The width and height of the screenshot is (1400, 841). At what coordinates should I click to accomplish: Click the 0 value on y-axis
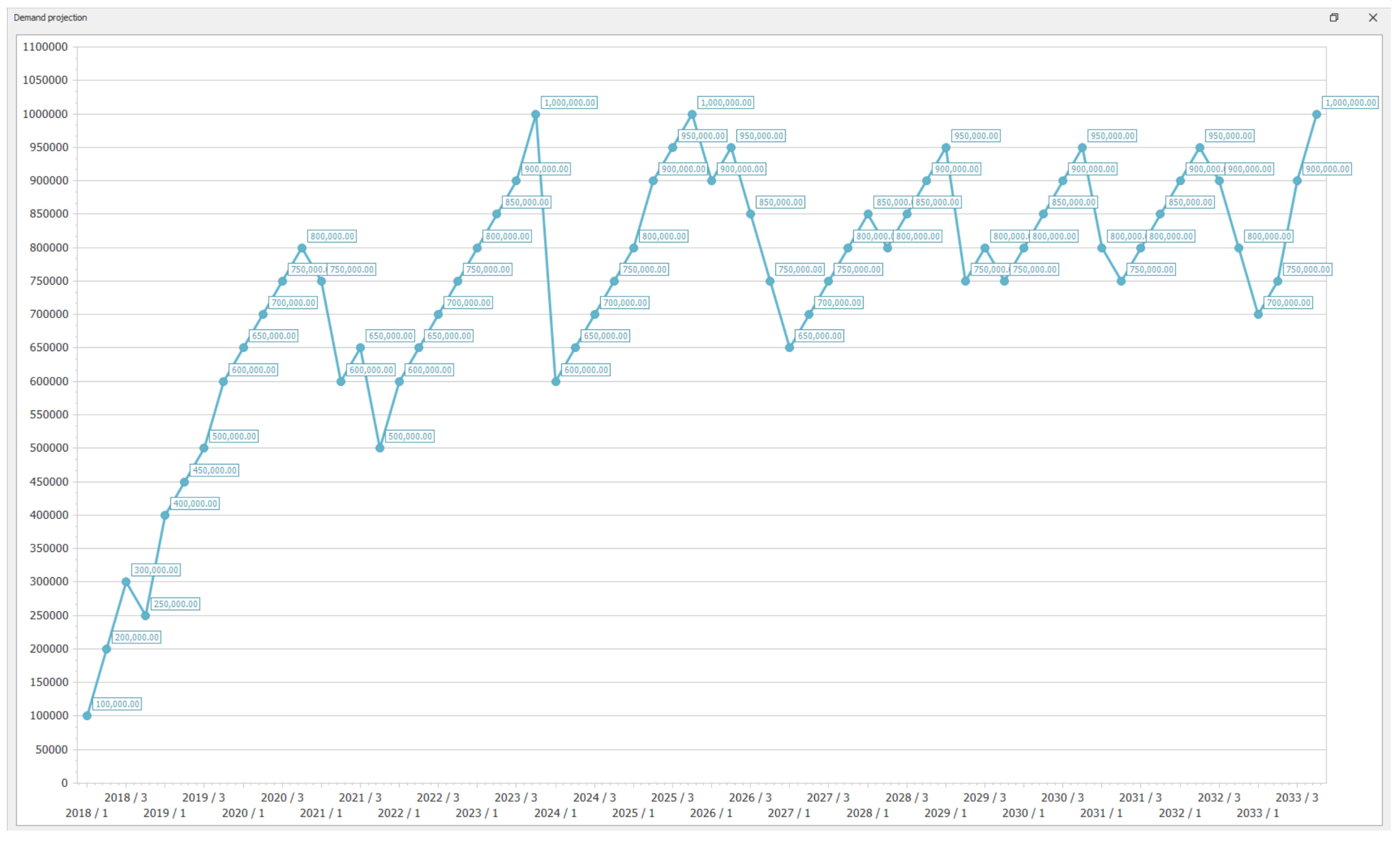point(64,783)
